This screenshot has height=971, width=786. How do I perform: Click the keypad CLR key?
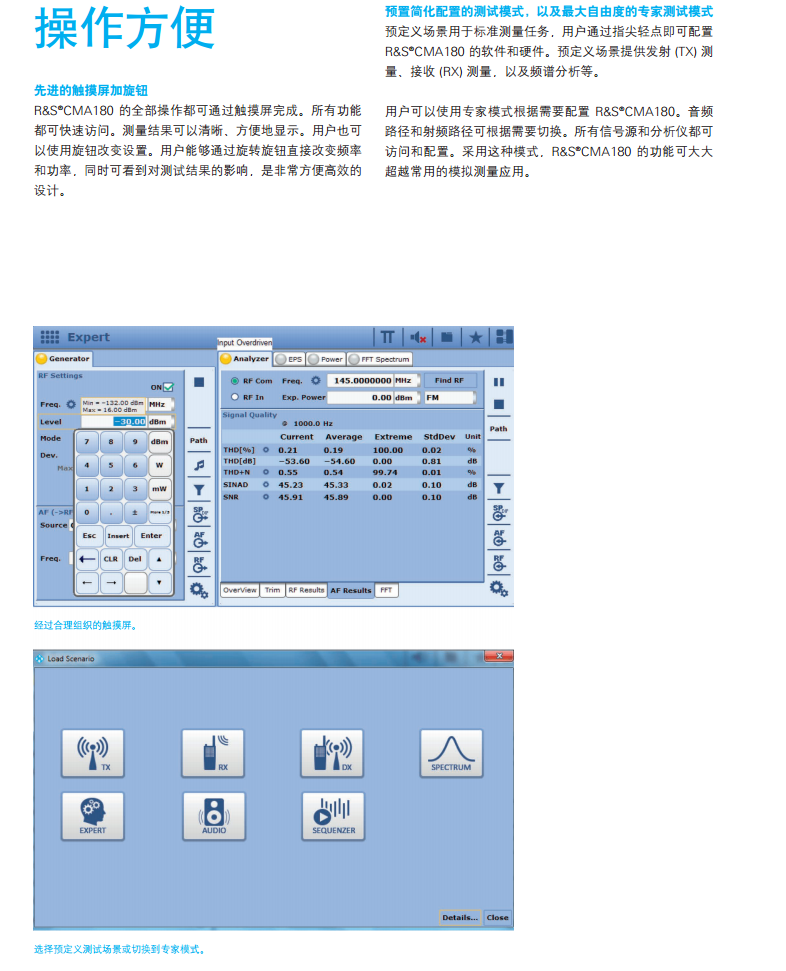pyautogui.click(x=111, y=559)
